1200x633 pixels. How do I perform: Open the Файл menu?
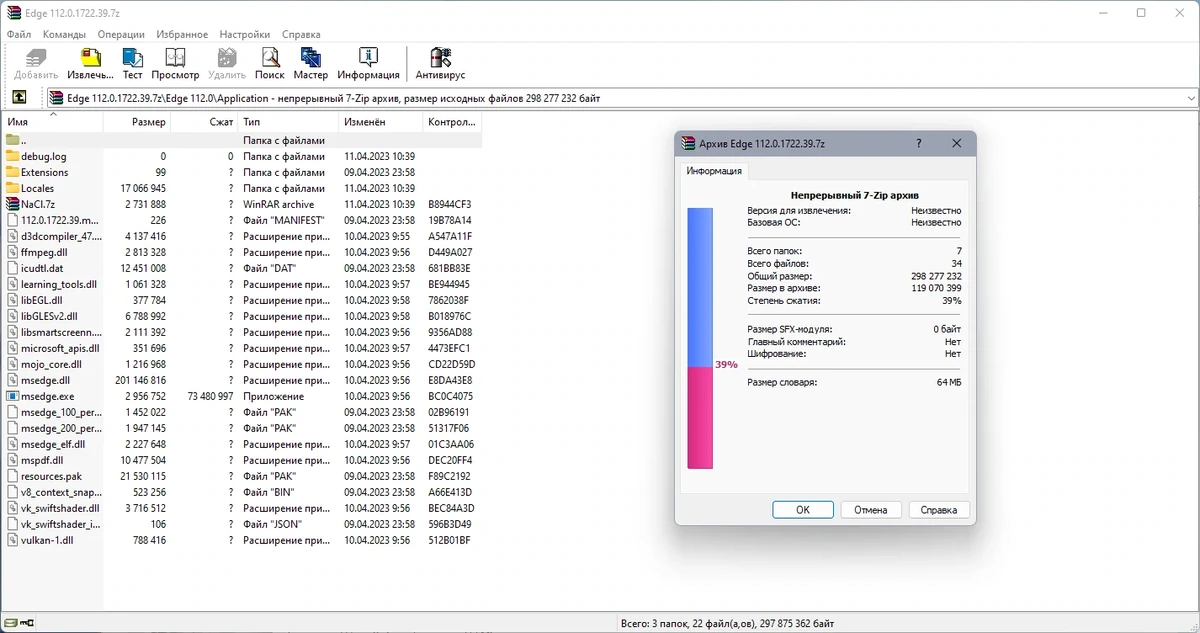18,34
